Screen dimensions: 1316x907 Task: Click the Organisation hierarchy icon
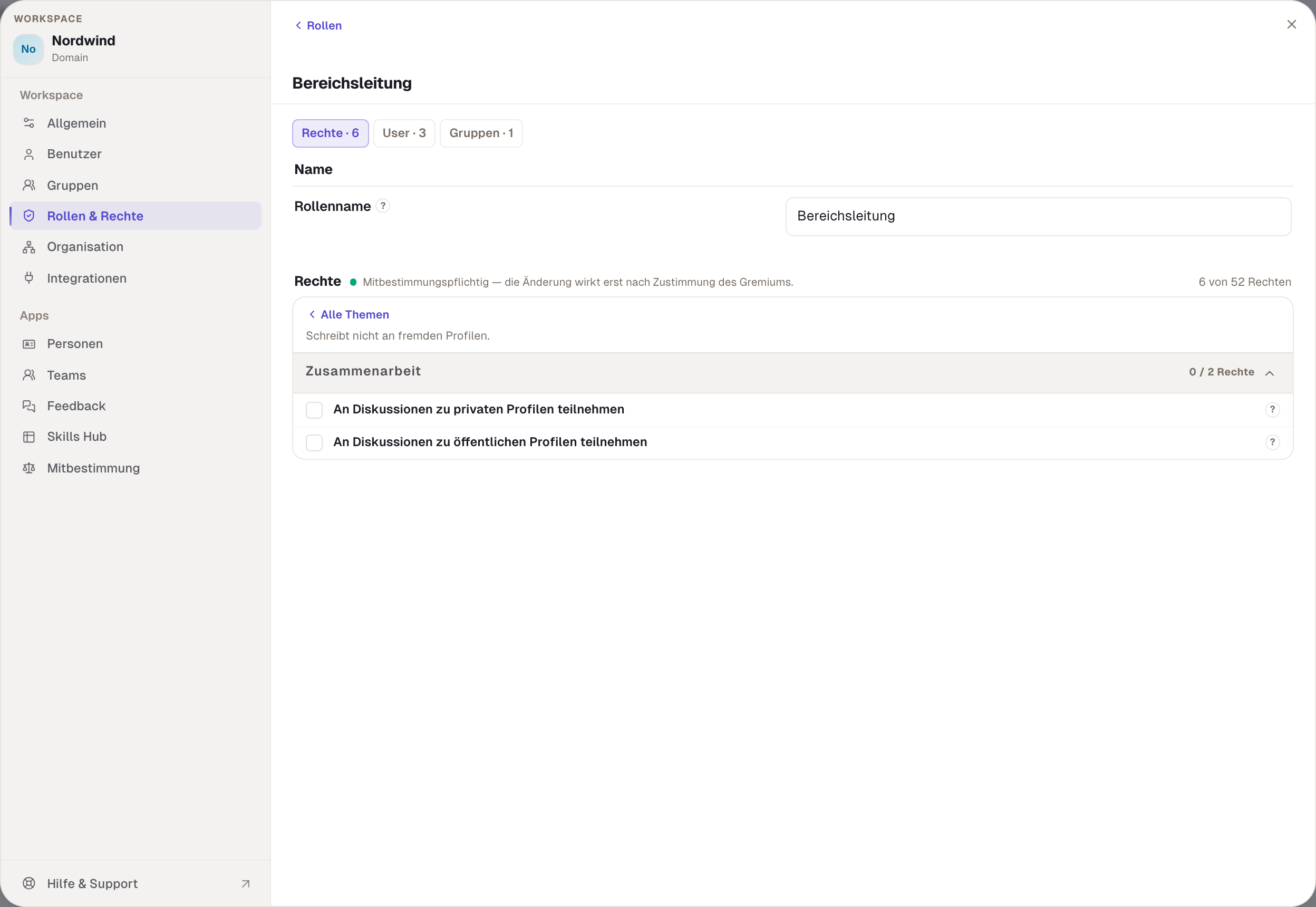click(29, 247)
